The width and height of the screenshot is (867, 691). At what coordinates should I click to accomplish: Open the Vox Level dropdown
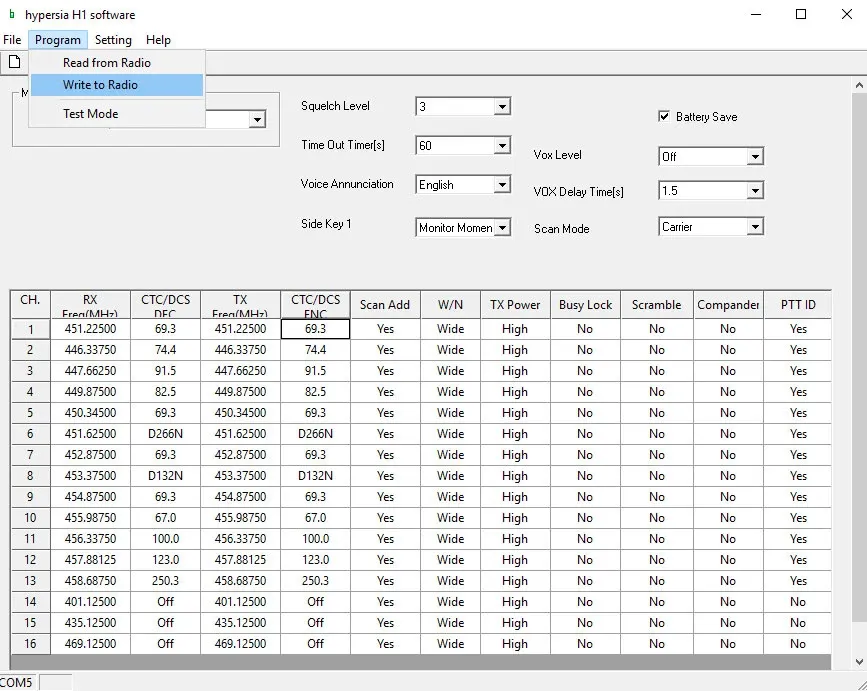pos(755,157)
